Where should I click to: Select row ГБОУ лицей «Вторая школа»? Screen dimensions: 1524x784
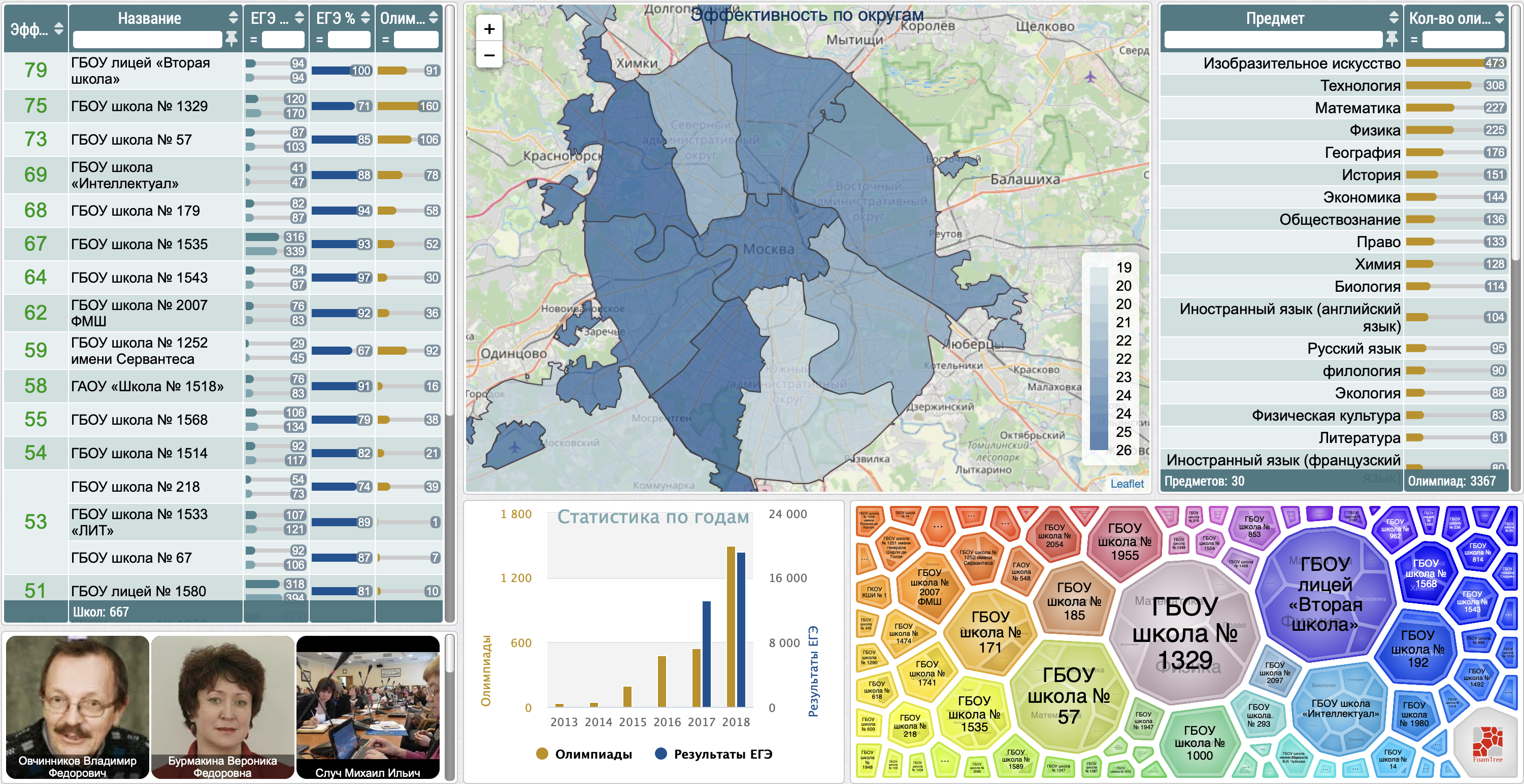click(224, 71)
